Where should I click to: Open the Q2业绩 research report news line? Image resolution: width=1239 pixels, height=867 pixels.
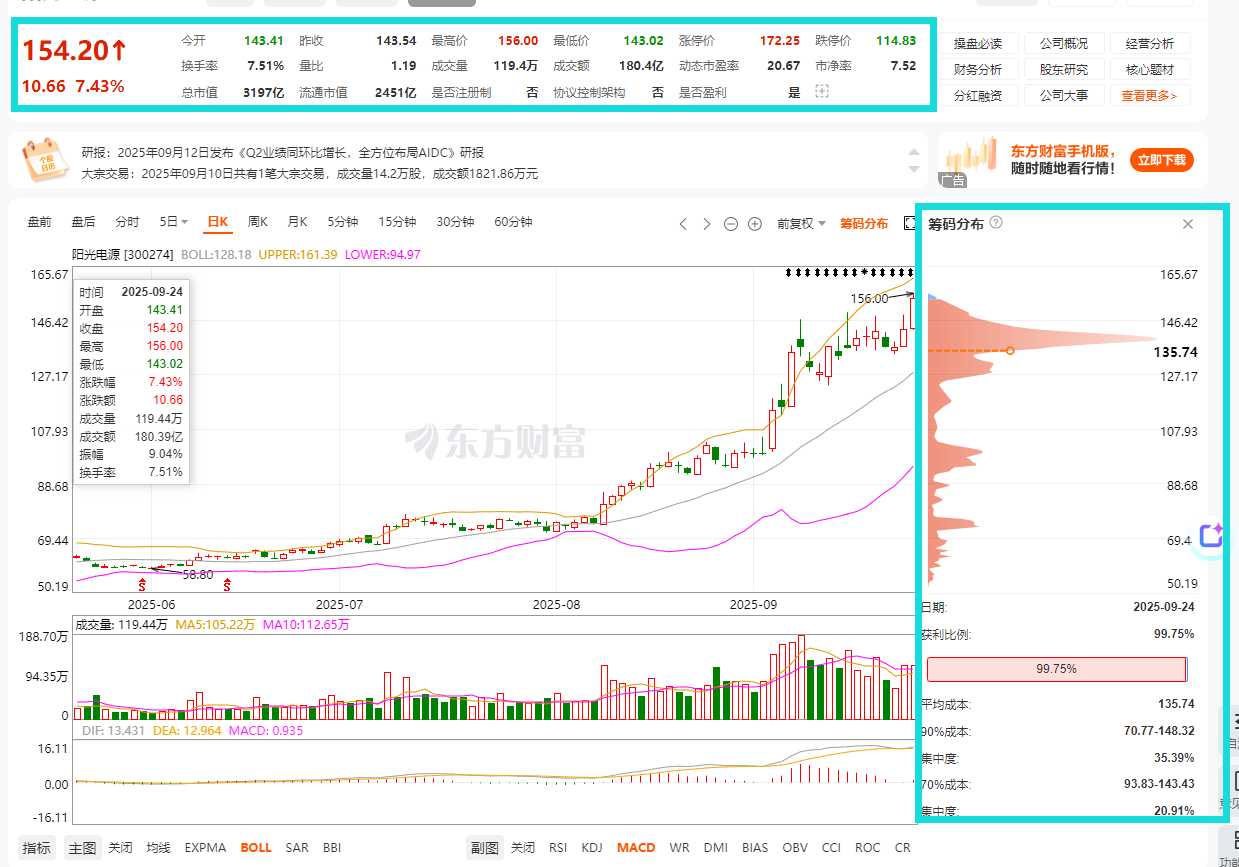pos(282,153)
